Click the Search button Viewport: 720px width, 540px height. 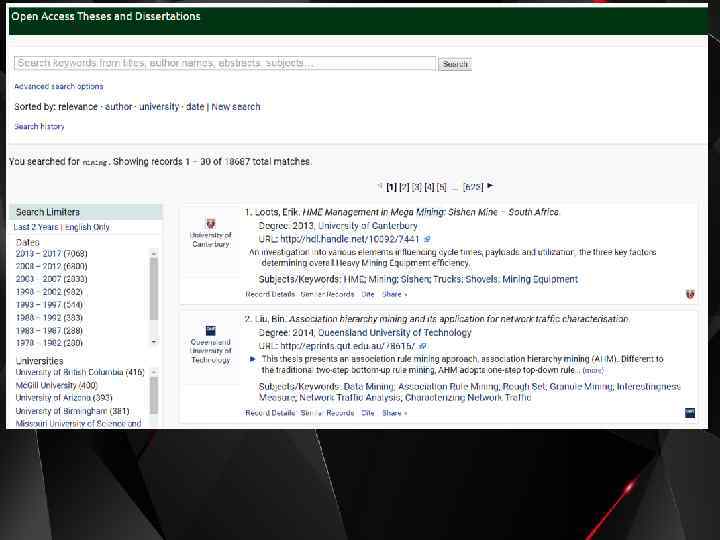tap(455, 64)
